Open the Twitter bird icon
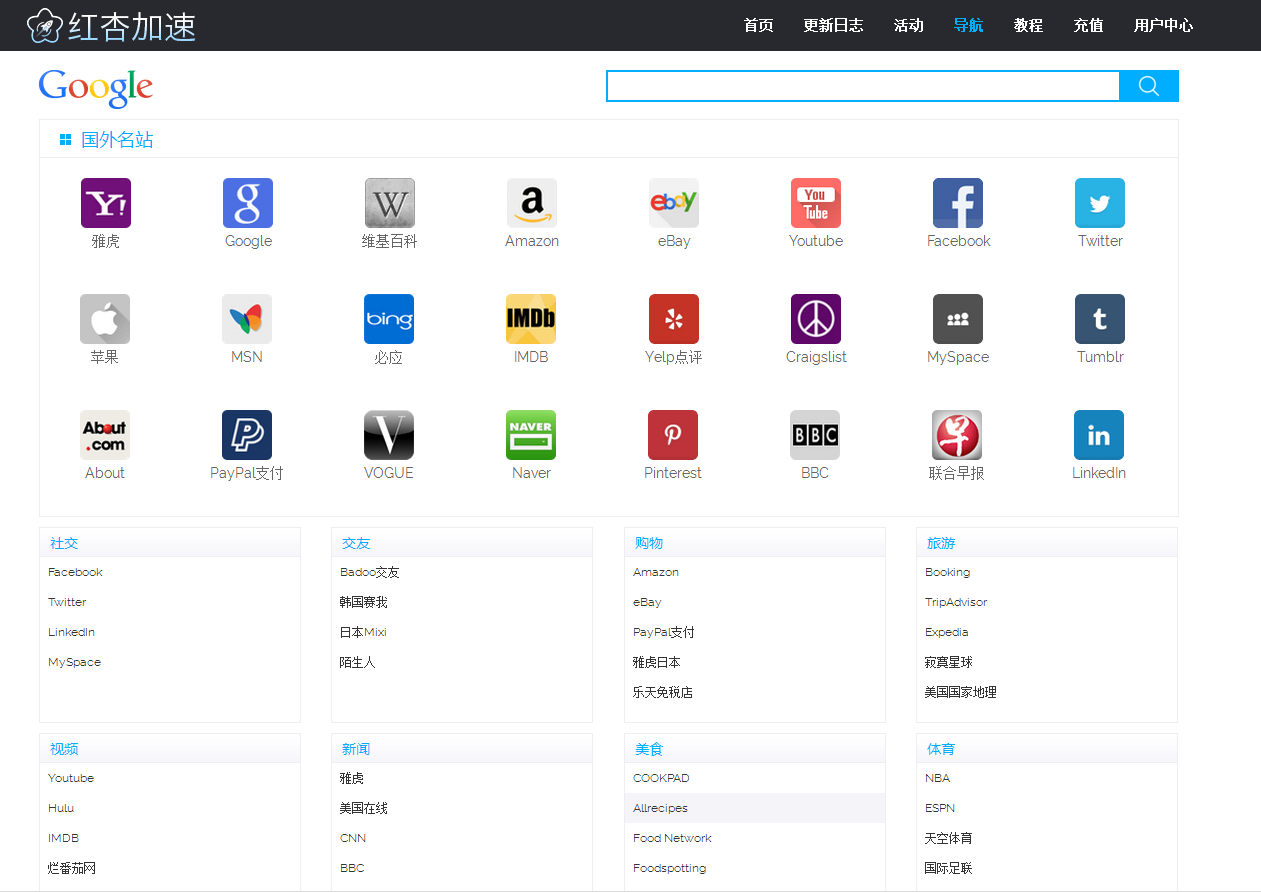 point(1099,203)
